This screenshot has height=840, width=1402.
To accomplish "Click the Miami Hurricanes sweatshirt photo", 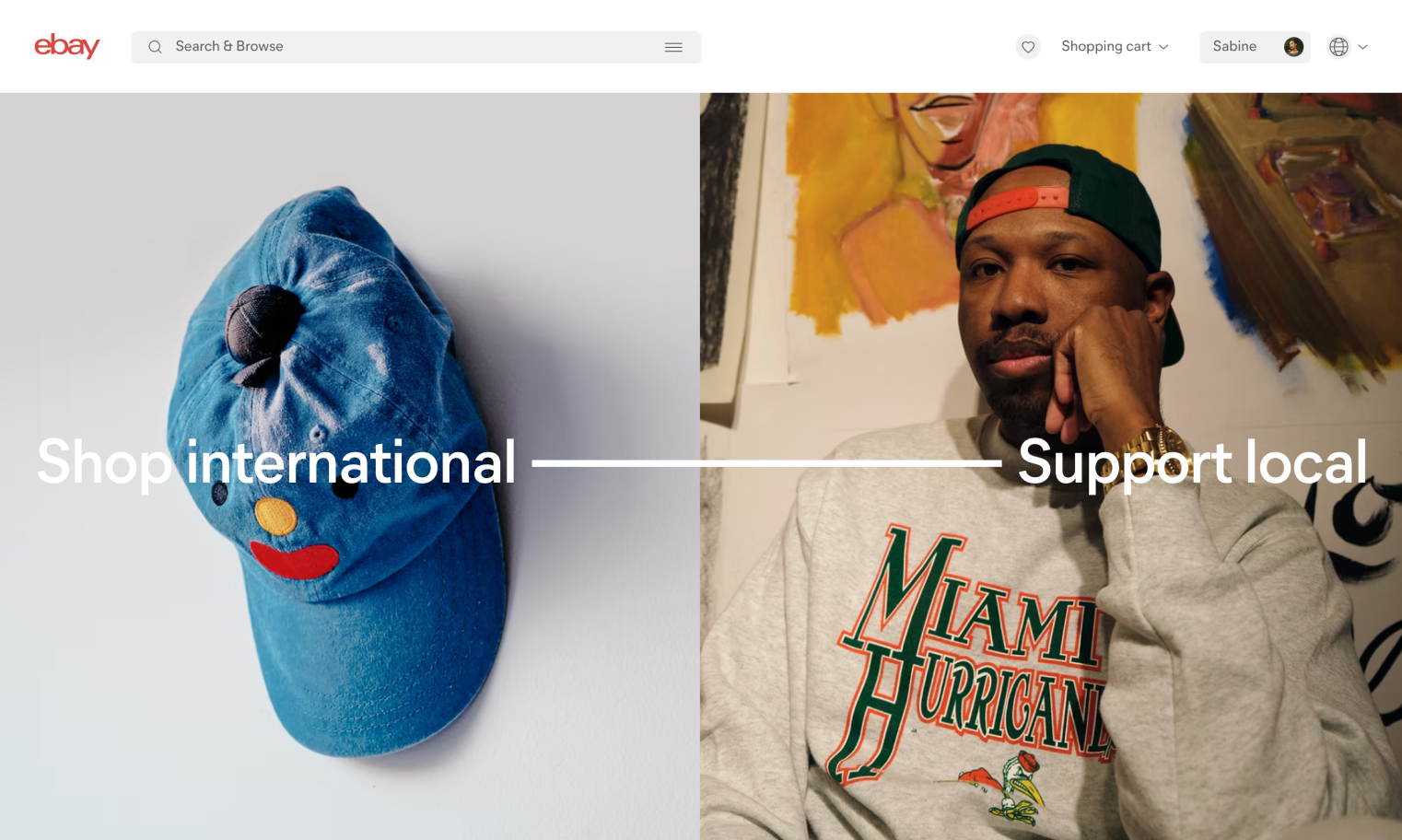I will (1051, 466).
